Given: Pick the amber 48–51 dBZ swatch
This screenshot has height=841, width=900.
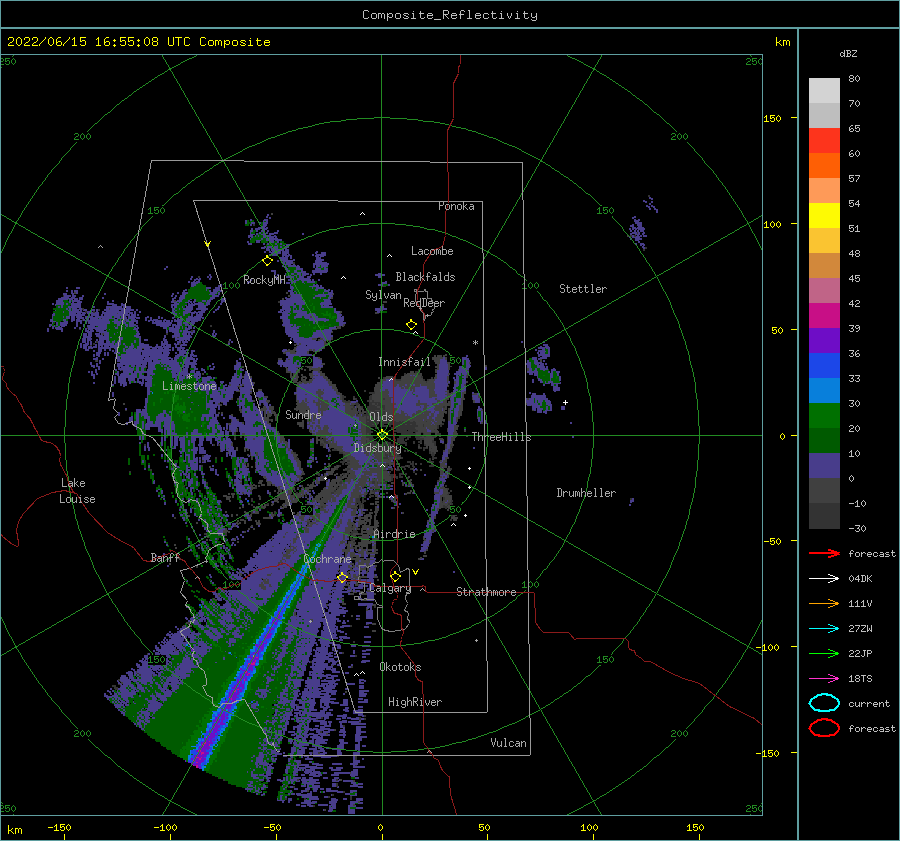Looking at the screenshot, I should click(x=824, y=241).
